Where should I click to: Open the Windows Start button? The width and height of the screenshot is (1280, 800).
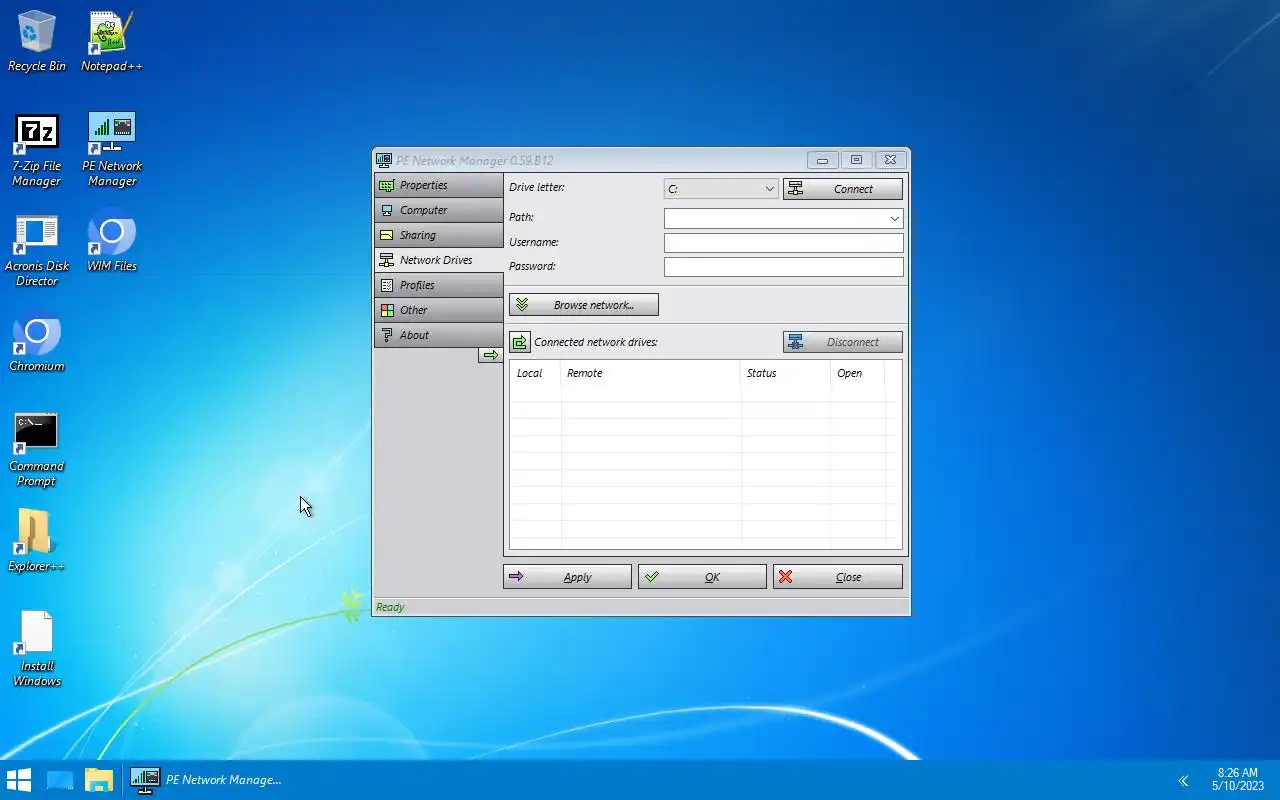19,780
